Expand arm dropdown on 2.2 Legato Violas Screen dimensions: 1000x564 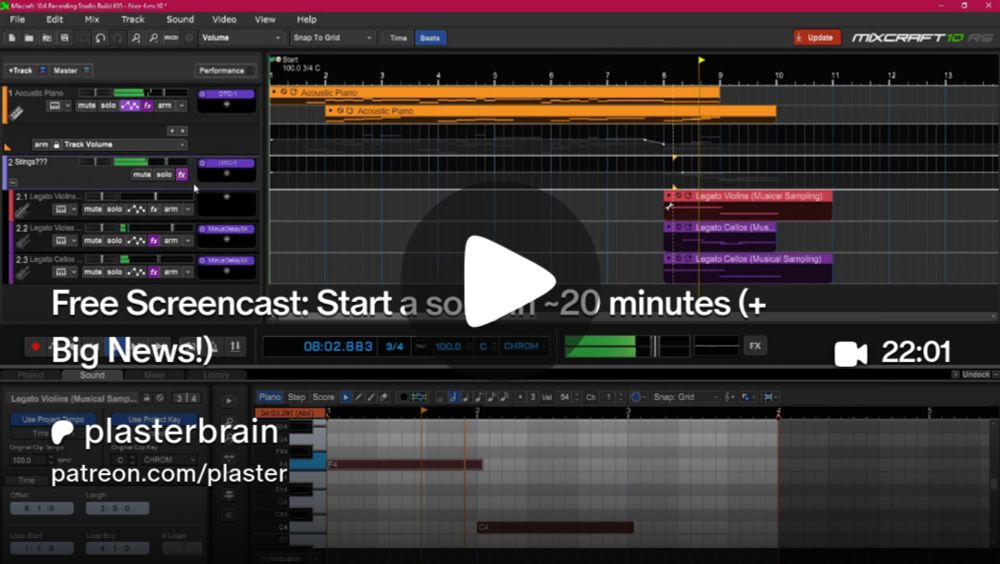click(x=188, y=241)
